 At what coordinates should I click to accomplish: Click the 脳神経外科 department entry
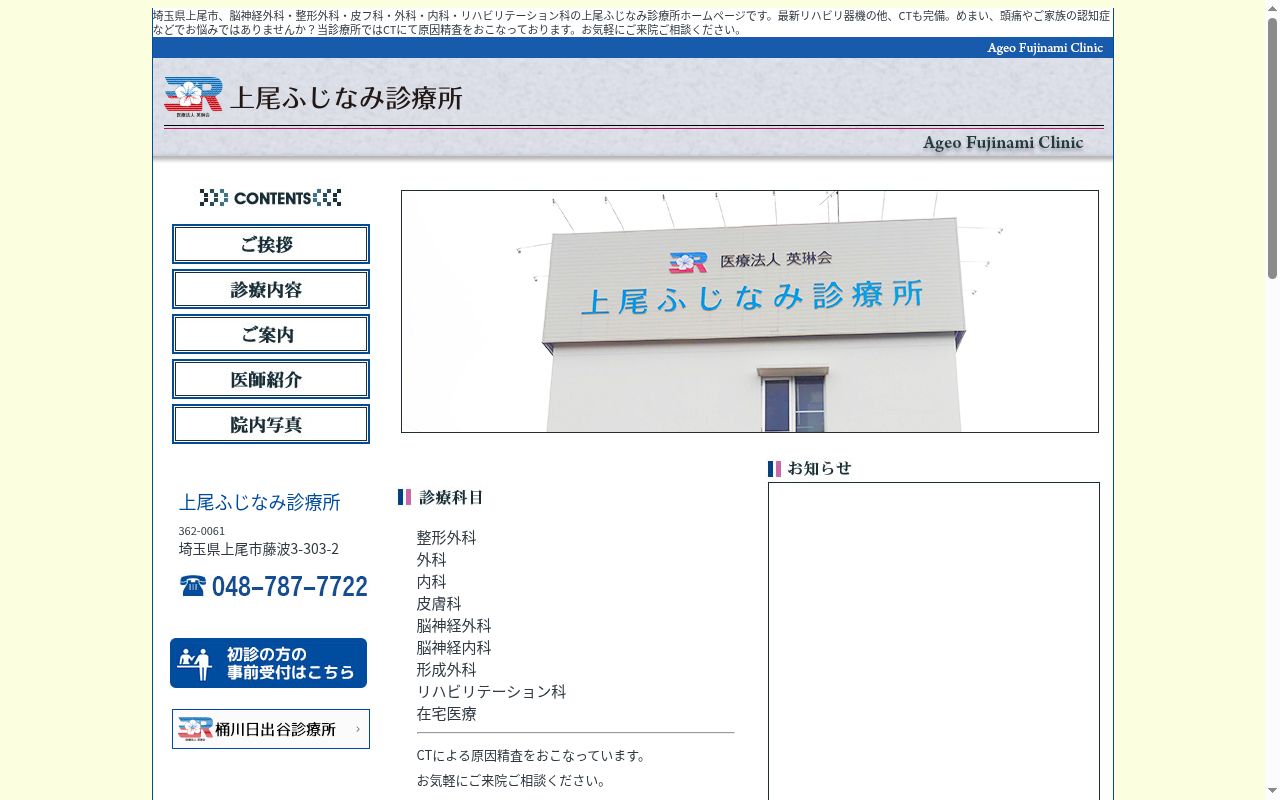[x=454, y=626]
